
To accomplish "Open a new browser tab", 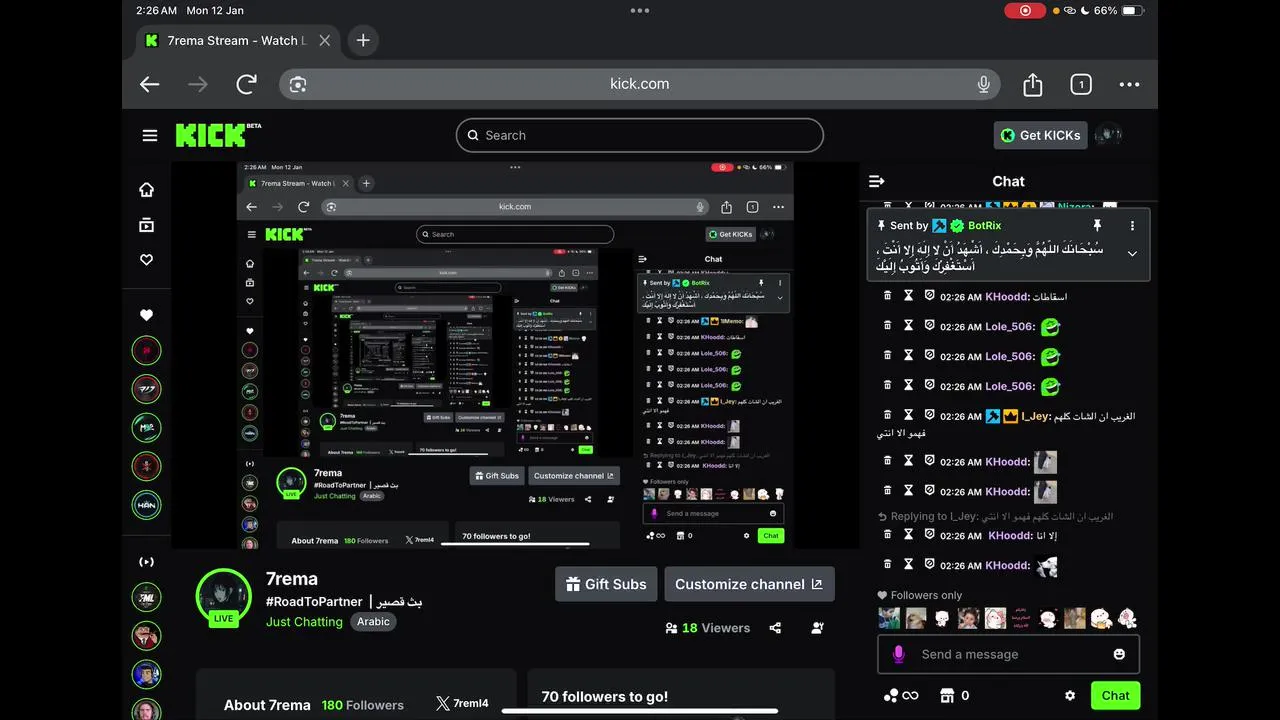I will (x=363, y=41).
